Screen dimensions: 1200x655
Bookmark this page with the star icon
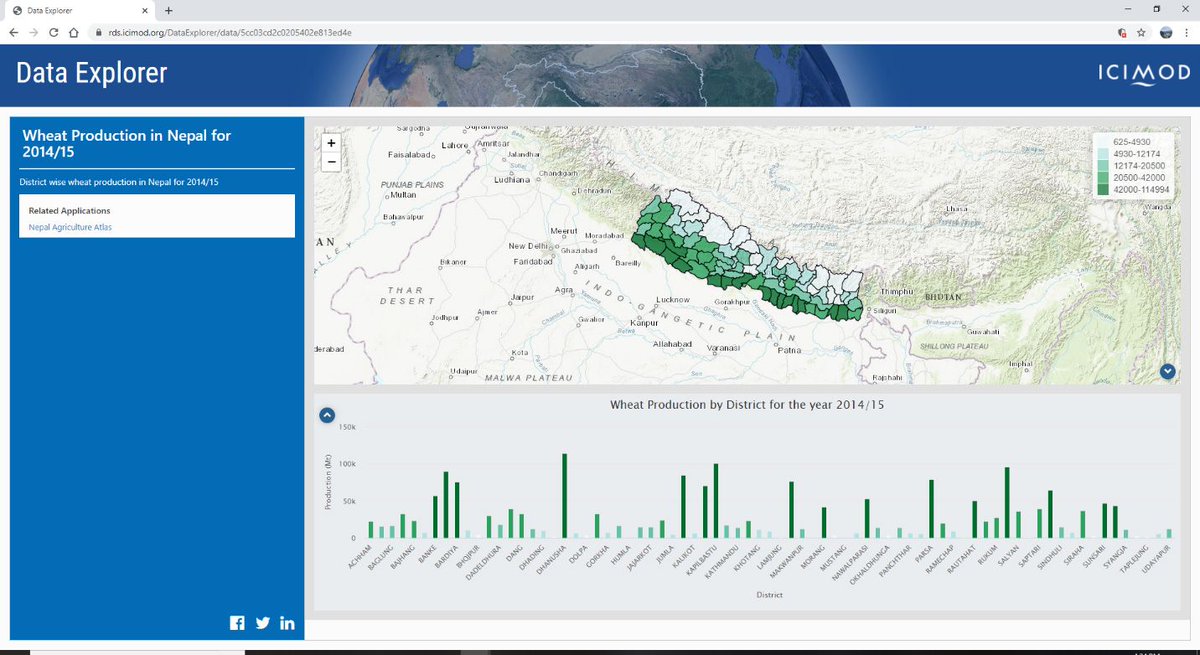(1140, 32)
